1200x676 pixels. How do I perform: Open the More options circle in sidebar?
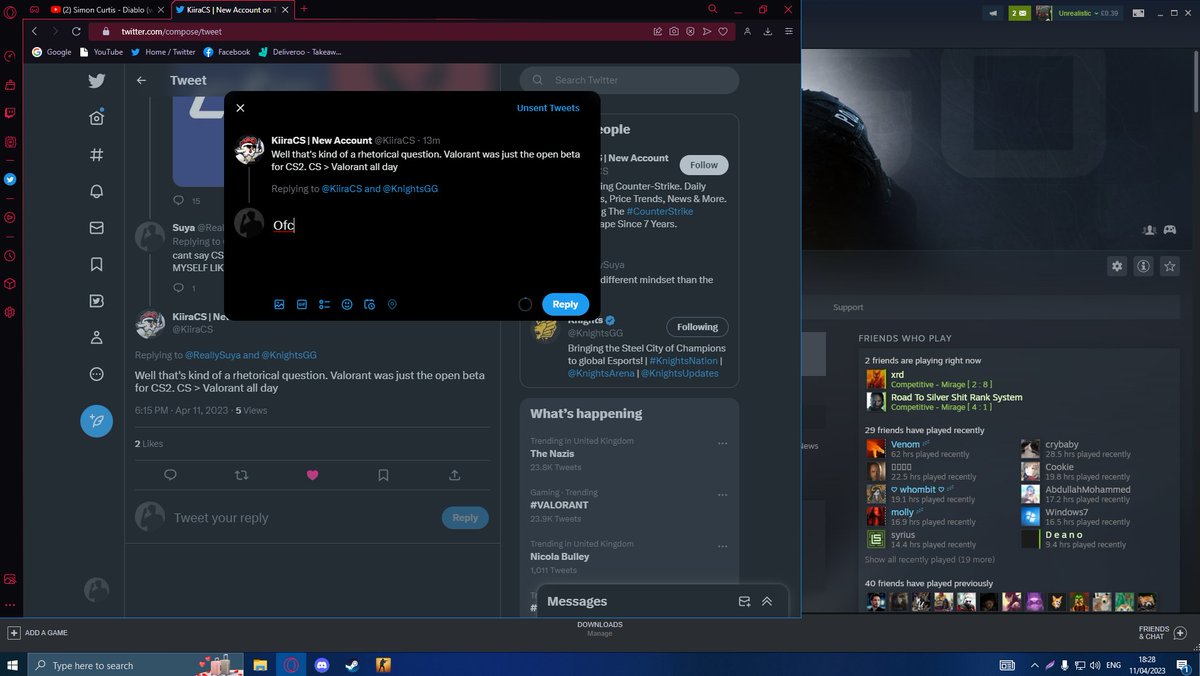[96, 374]
